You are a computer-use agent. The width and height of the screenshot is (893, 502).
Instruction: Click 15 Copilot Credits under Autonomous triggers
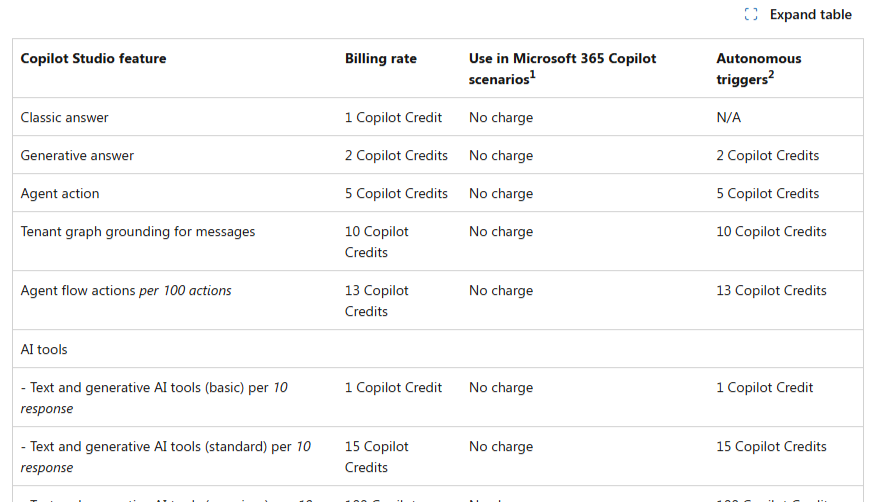click(x=771, y=447)
